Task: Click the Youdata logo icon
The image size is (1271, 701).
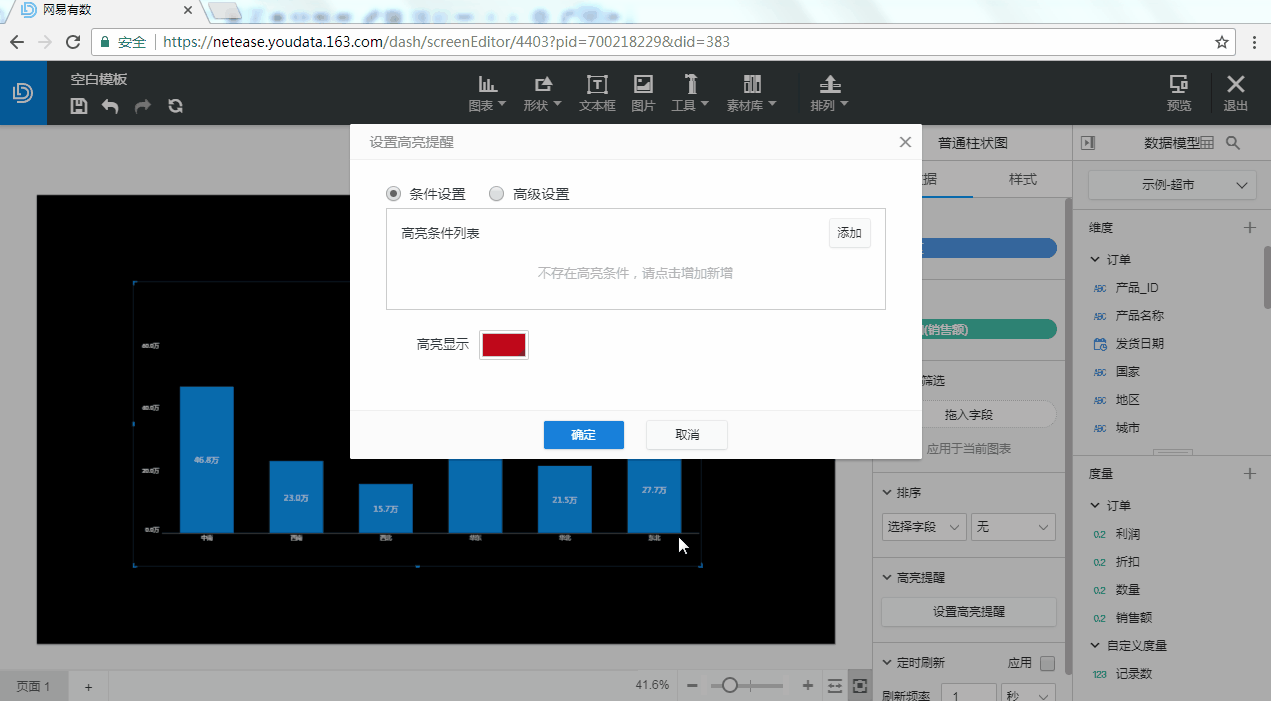Action: 23,92
